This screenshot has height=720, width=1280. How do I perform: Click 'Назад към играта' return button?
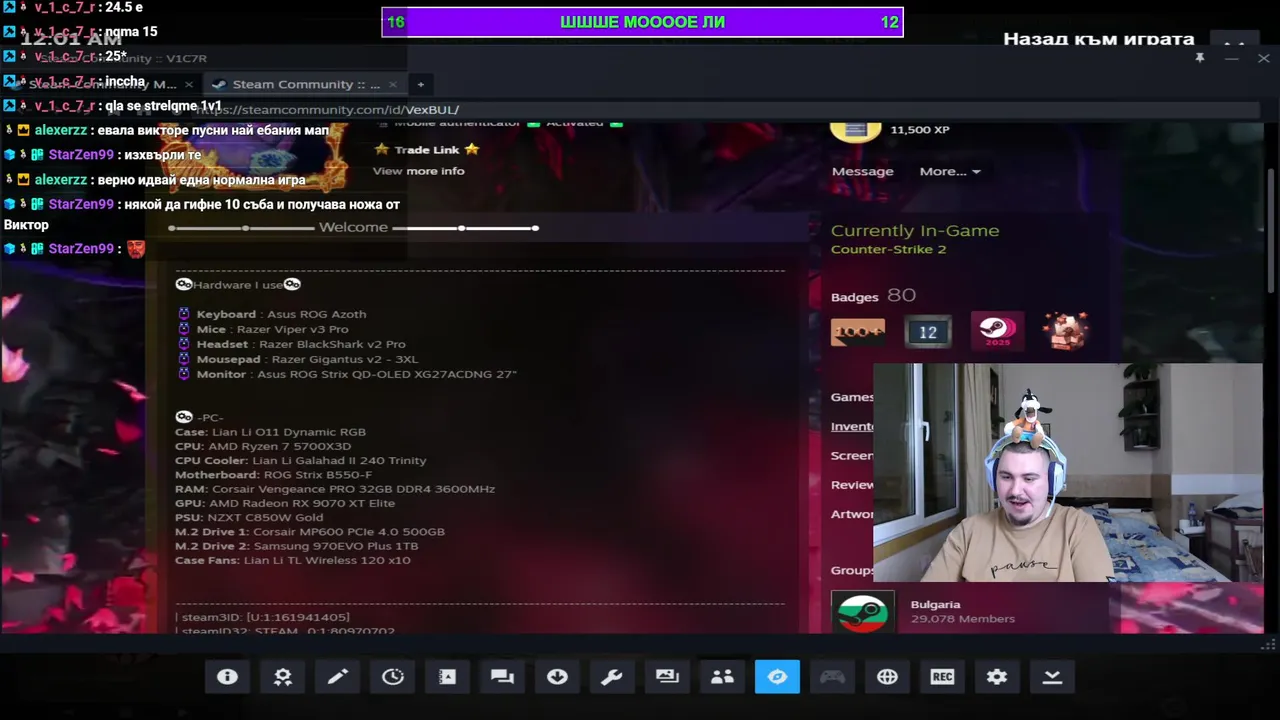(x=1098, y=39)
